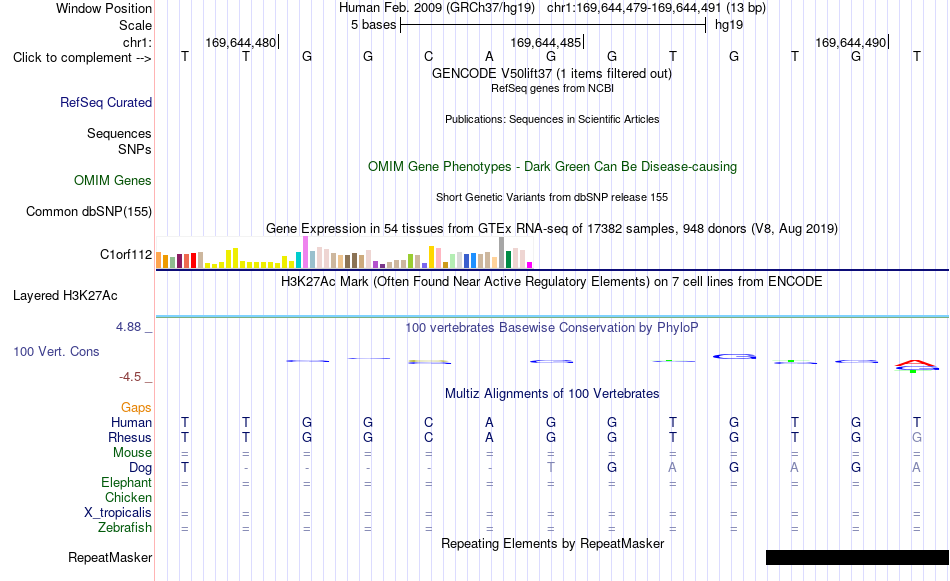The width and height of the screenshot is (950, 581).
Task: Click the greyed G in the Rhesus row
Action: pyautogui.click(x=917, y=437)
